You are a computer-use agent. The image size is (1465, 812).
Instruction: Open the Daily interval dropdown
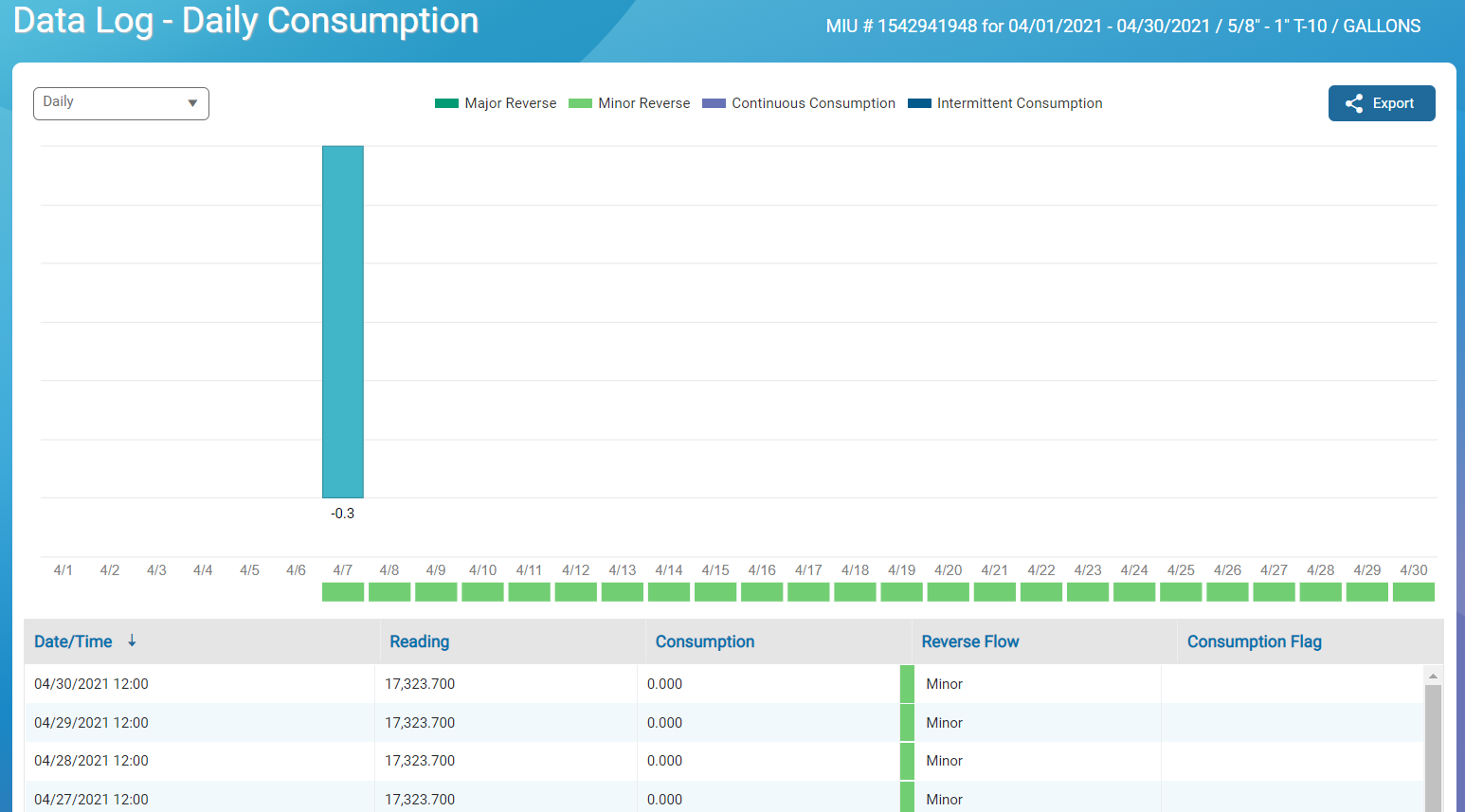tap(120, 103)
